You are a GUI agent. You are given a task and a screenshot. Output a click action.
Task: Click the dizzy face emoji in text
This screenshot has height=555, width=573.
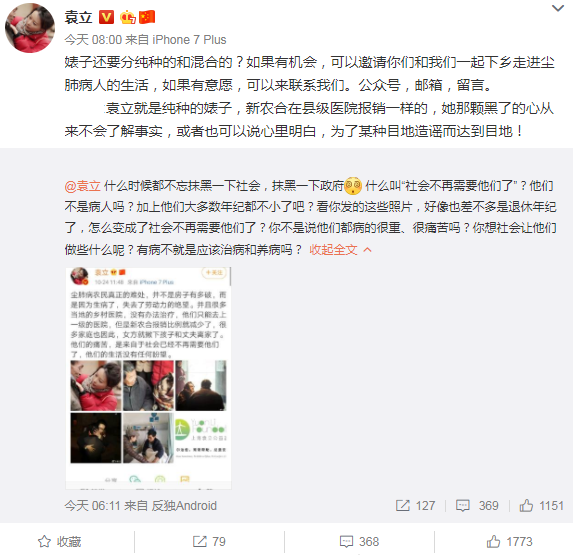point(353,186)
